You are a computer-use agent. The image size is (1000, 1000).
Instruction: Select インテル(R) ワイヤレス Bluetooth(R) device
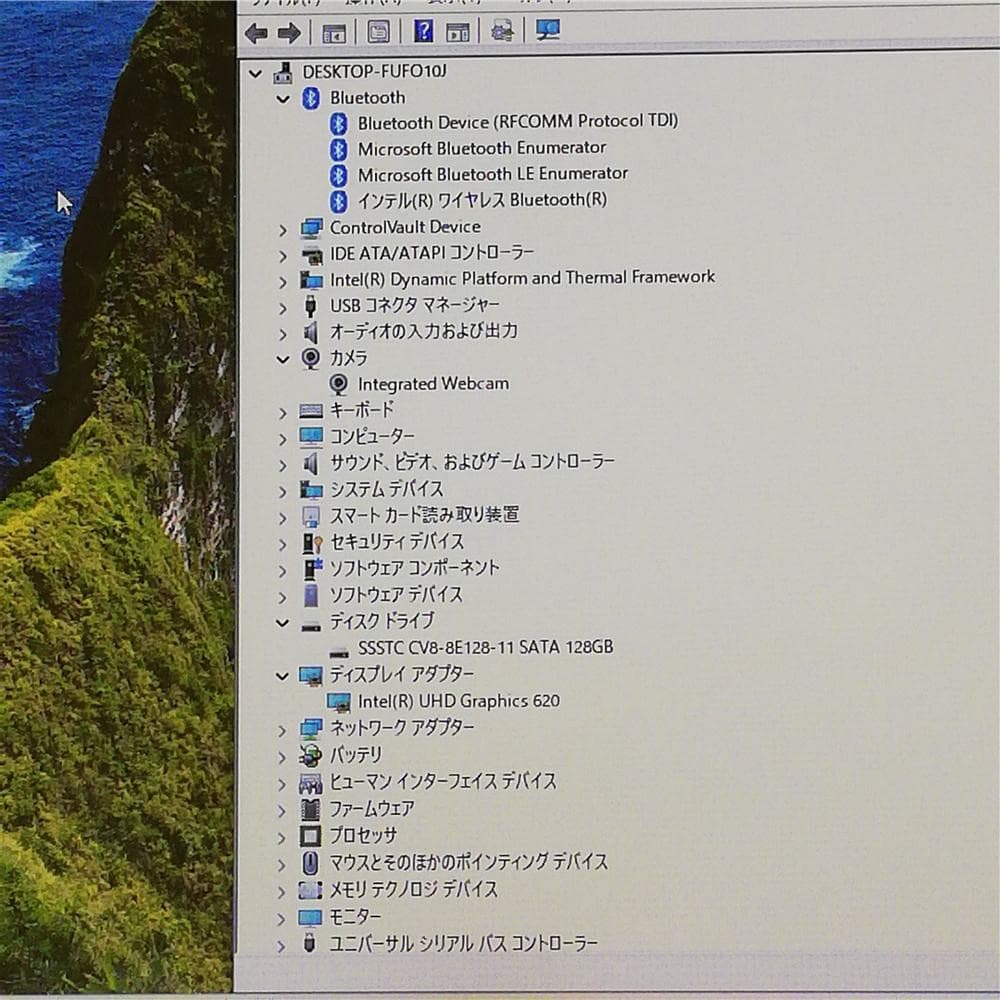click(482, 200)
